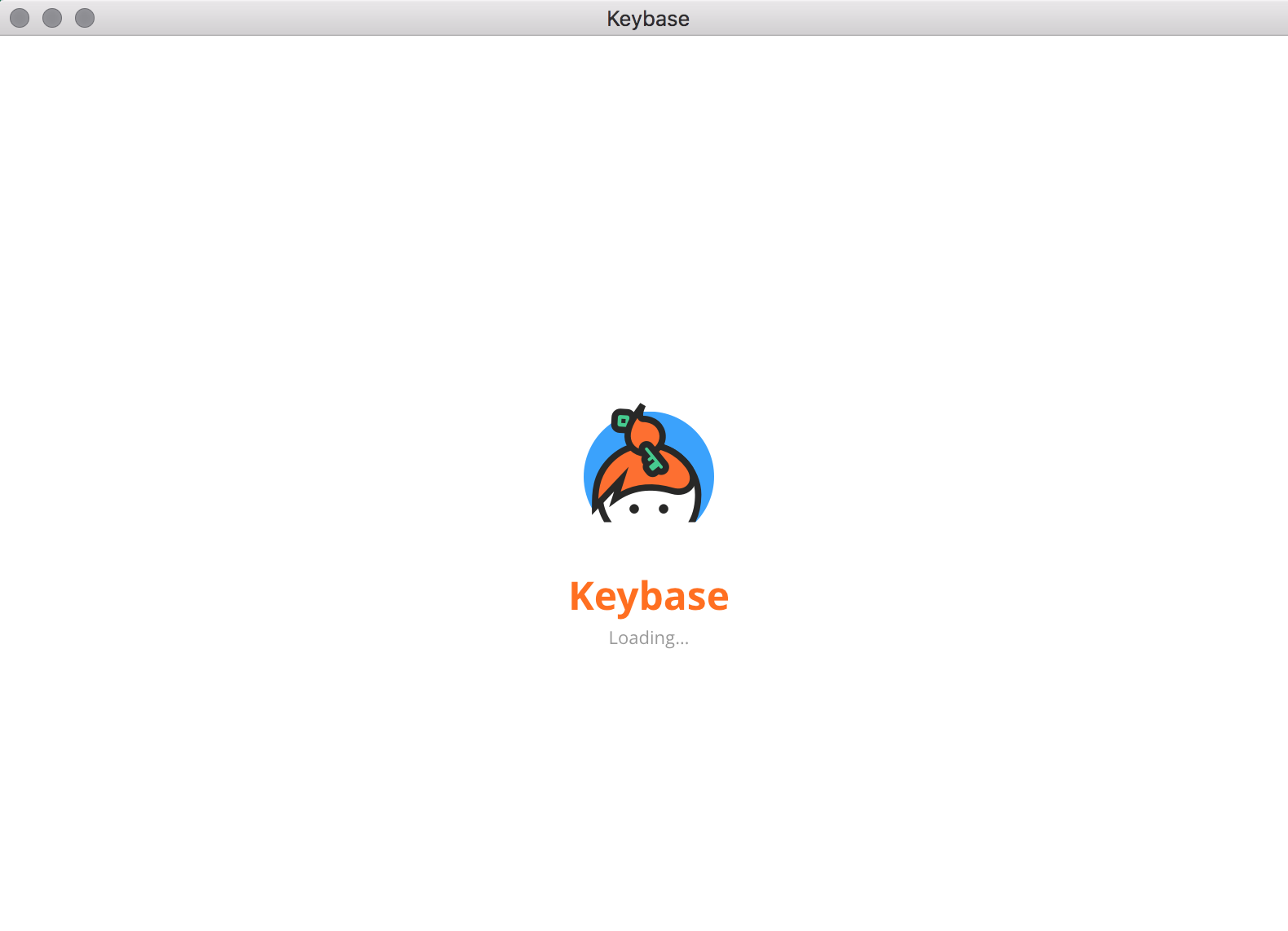Click the Keybase mascot logo icon
1288x931 pixels.
649,463
